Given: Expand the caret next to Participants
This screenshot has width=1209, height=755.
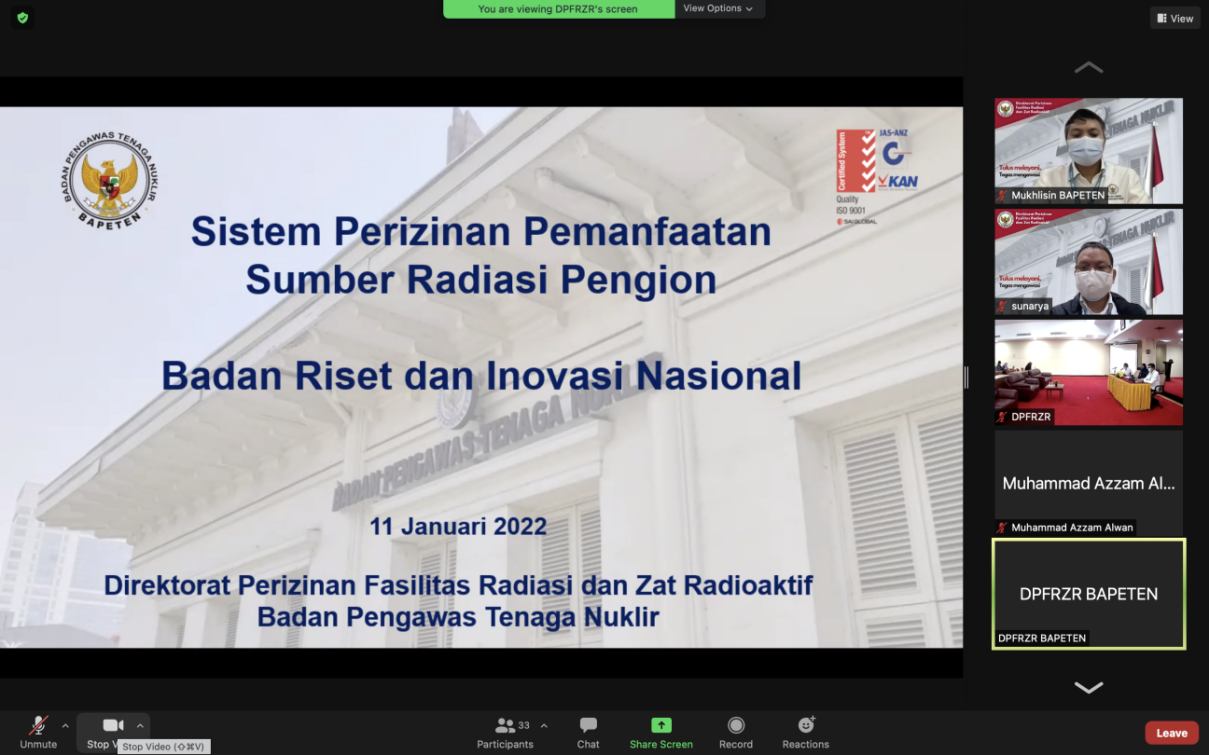Looking at the screenshot, I should [x=544, y=726].
